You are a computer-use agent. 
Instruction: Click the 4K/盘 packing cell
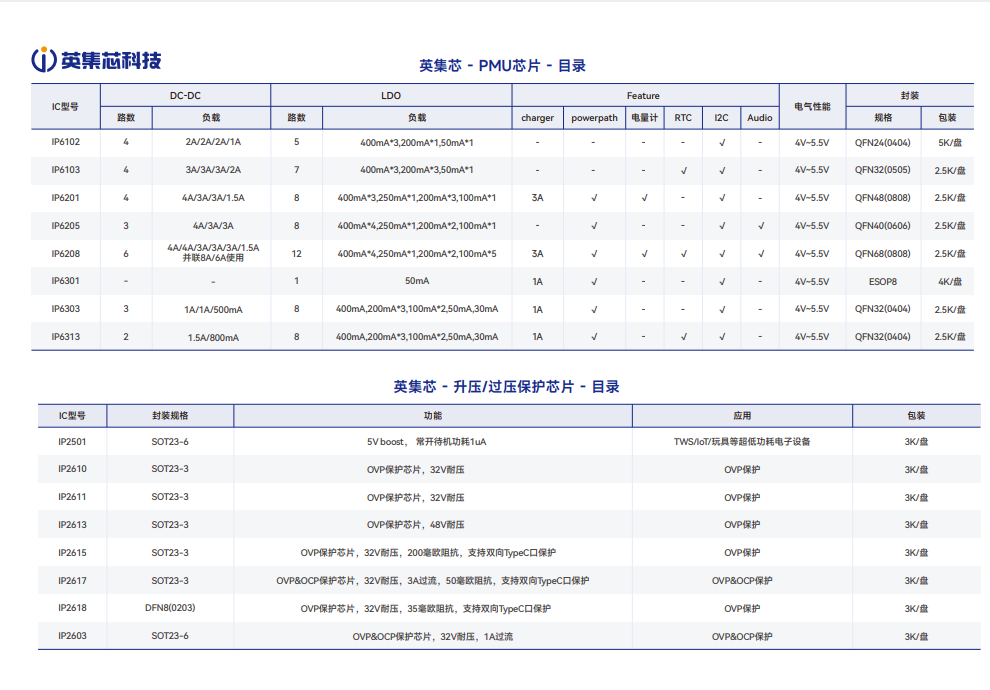[950, 282]
